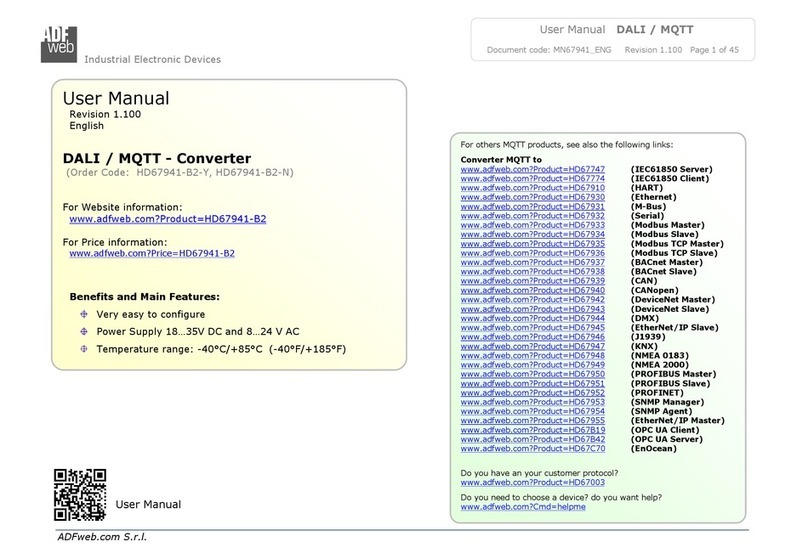
Task: Click the Power Supply 18…35V DC feature line
Action: 198,332
